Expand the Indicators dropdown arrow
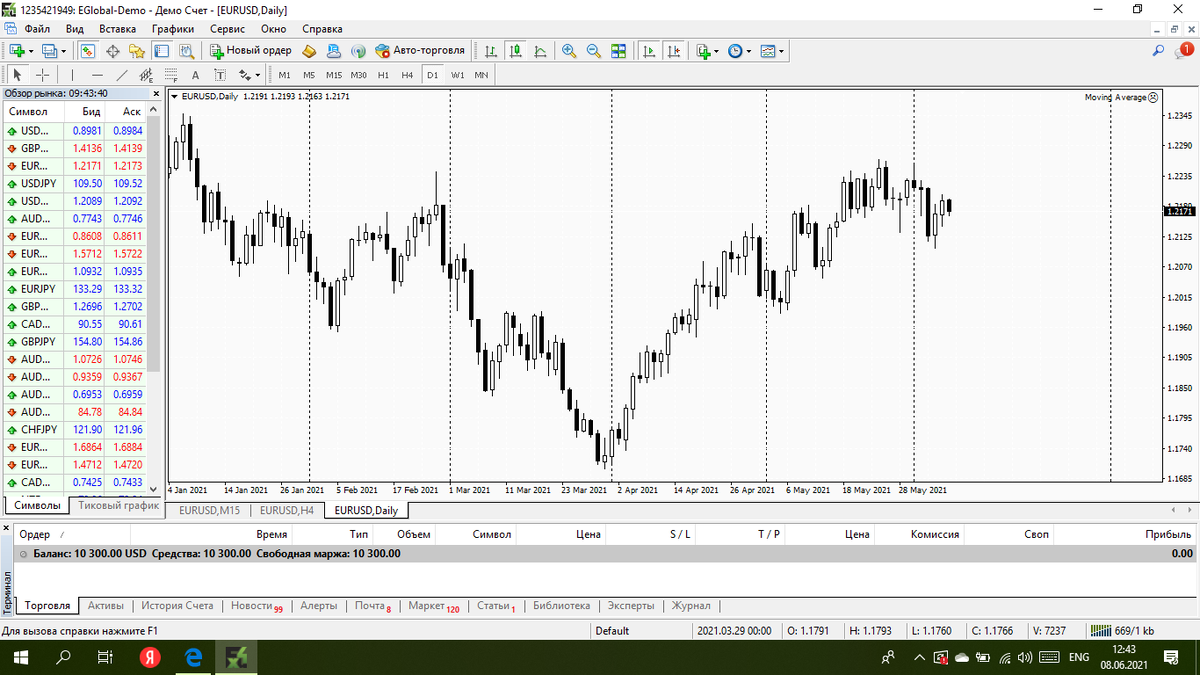 point(716,51)
